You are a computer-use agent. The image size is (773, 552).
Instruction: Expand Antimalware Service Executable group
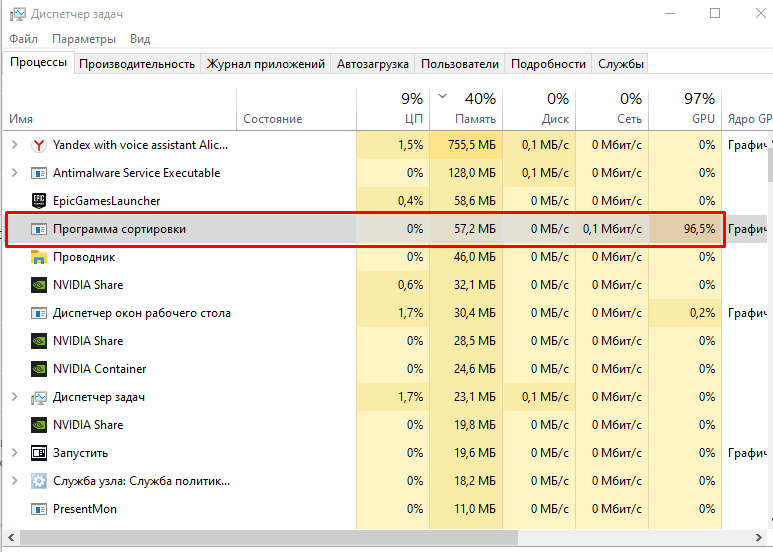click(14, 173)
